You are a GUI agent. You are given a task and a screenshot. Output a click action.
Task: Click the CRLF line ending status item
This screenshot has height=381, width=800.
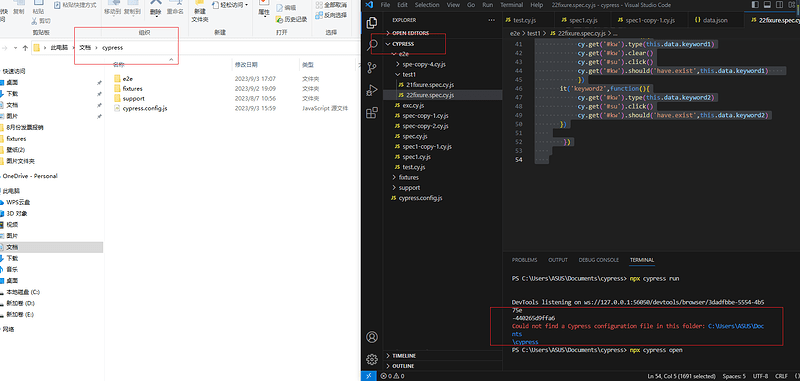coord(781,376)
